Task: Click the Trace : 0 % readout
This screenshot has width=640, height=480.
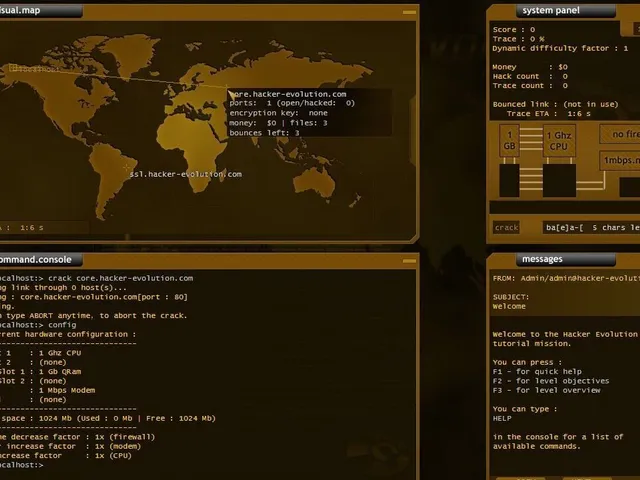Action: click(x=518, y=39)
